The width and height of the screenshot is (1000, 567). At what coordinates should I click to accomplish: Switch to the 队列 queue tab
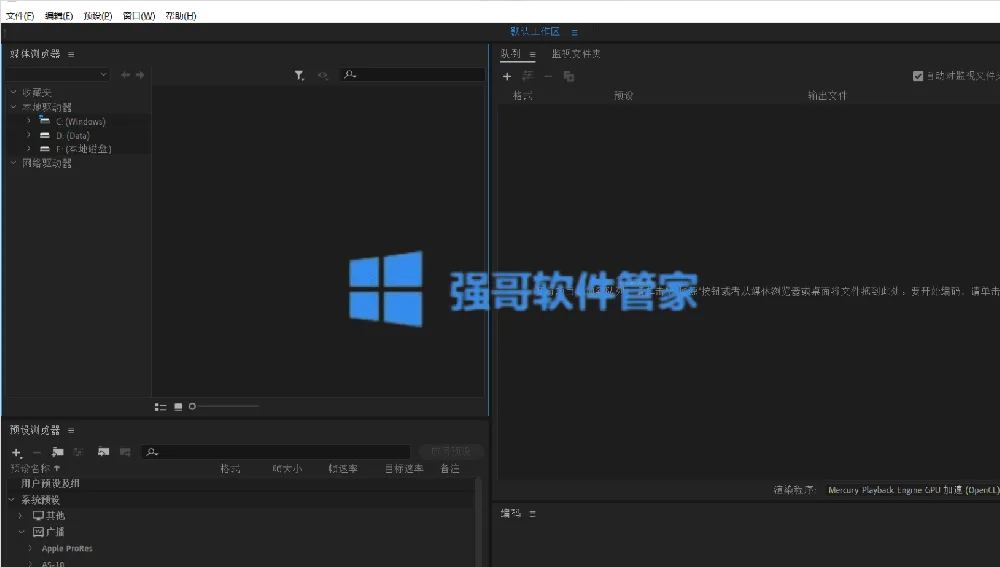(x=511, y=54)
